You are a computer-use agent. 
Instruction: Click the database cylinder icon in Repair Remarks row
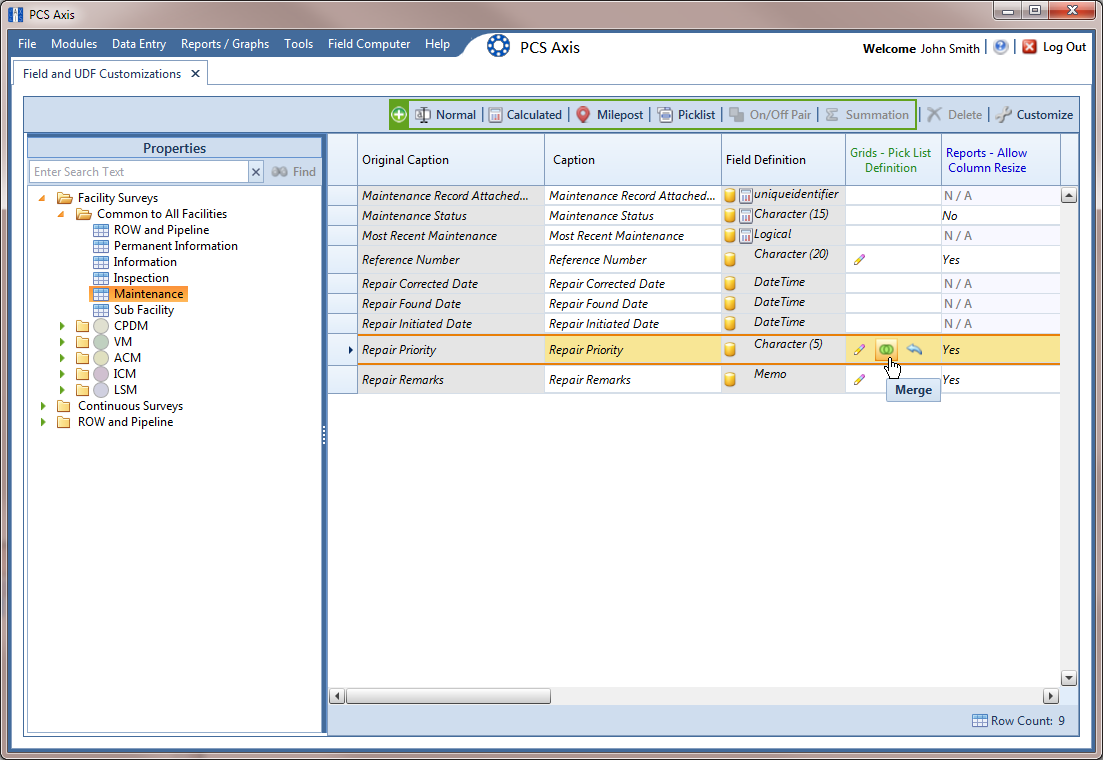tap(730, 379)
